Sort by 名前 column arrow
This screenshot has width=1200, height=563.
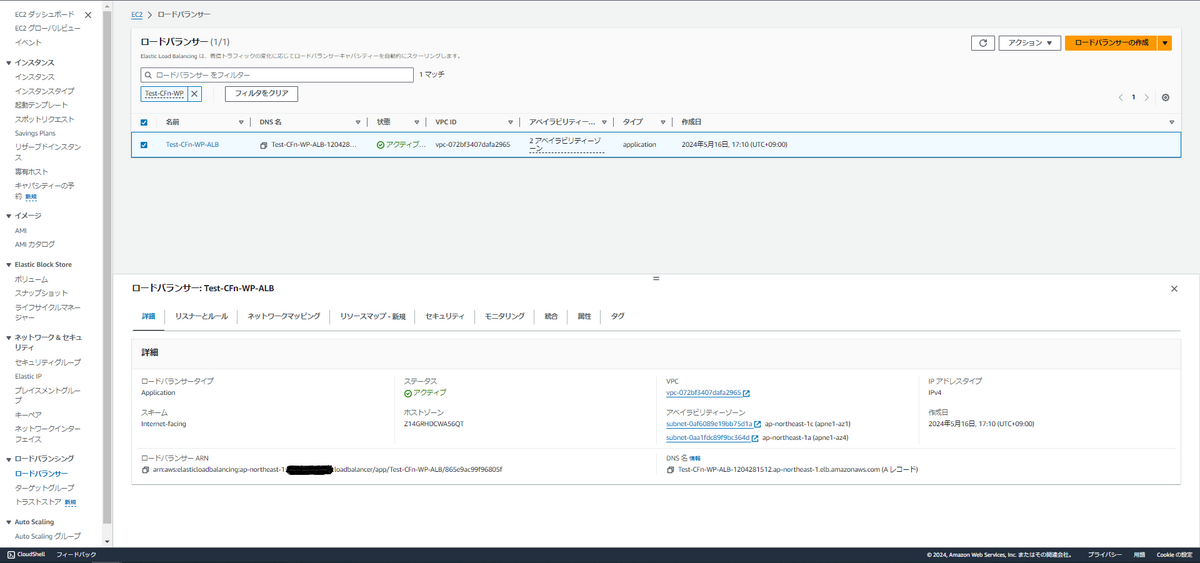point(241,122)
